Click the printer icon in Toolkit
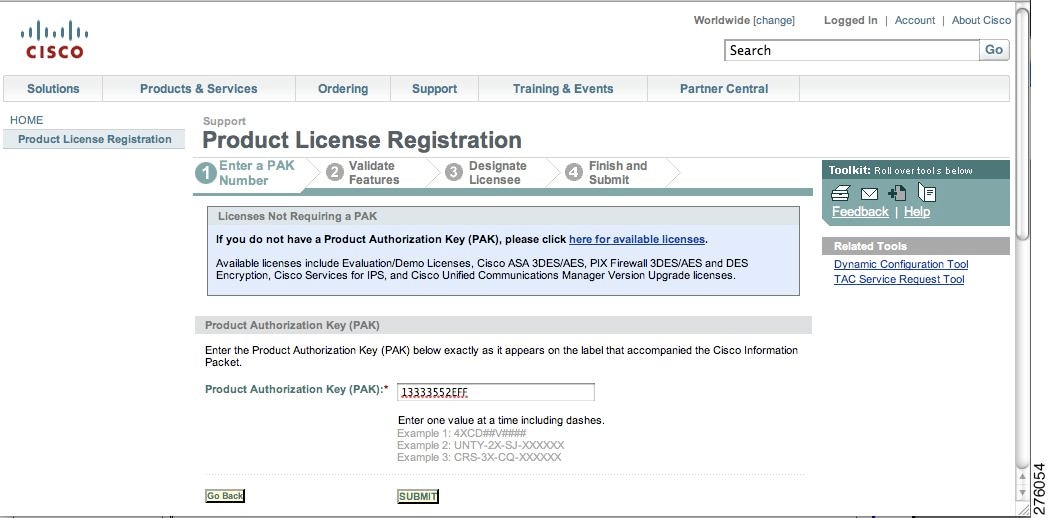Image resolution: width=1049 pixels, height=518 pixels. [x=840, y=193]
